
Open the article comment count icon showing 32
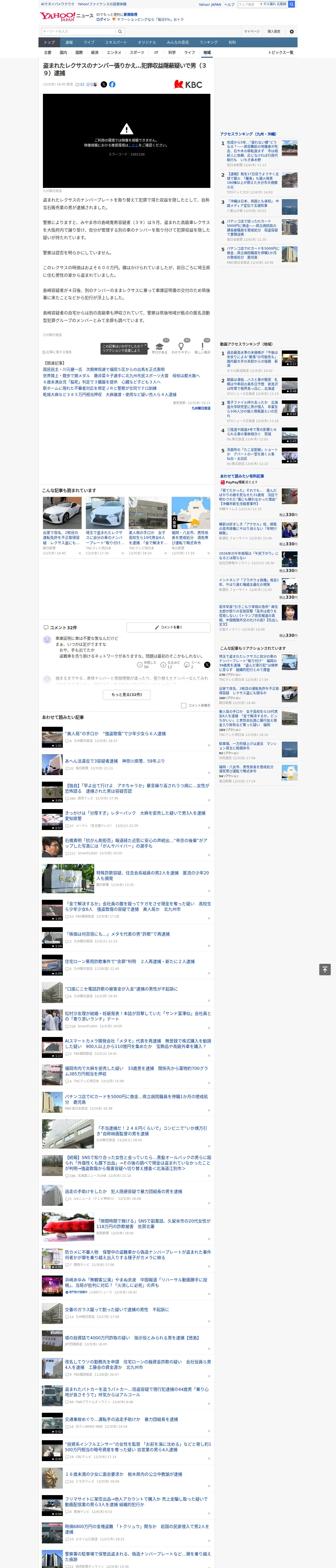(x=80, y=85)
